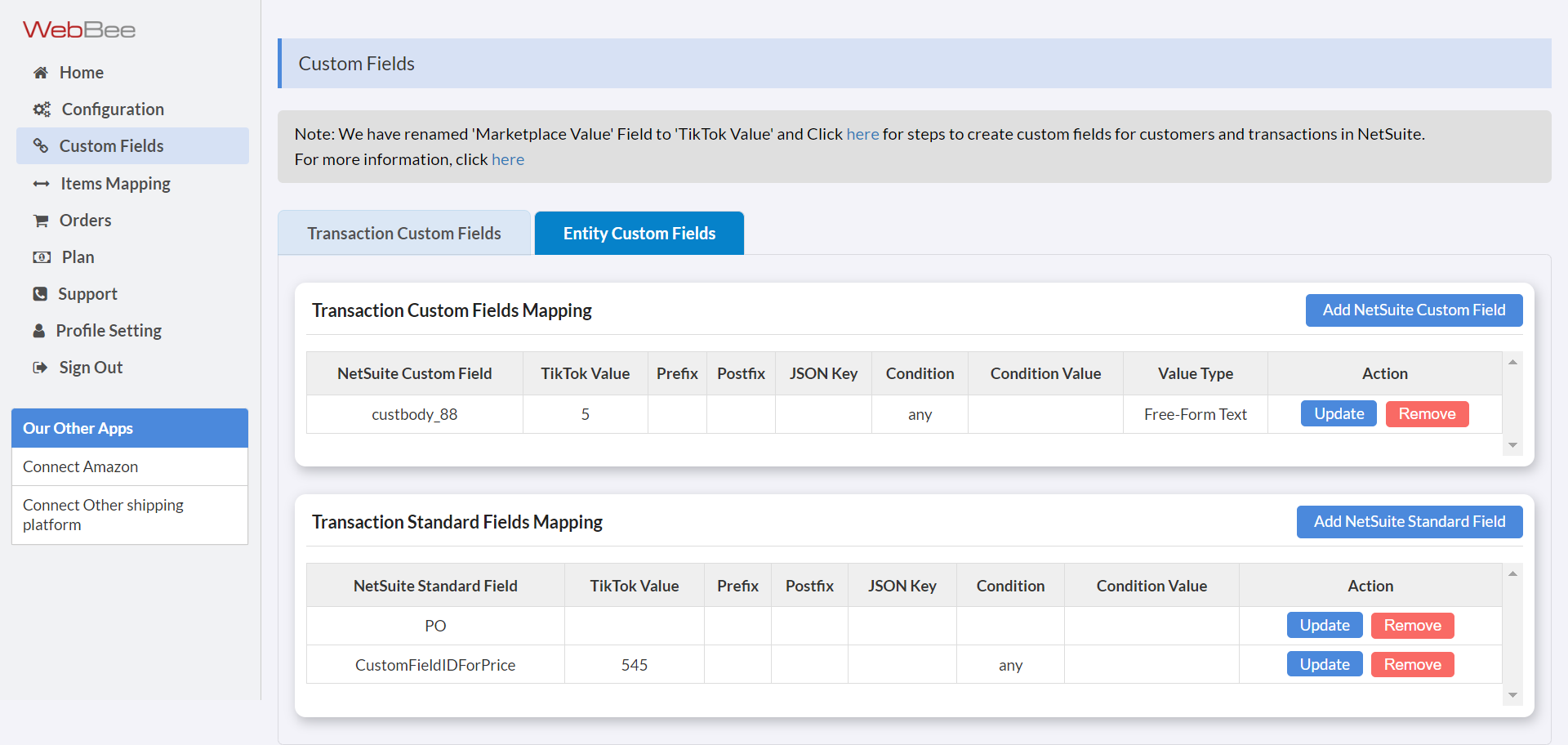Remove the CustomFieldIDForPrice mapping

point(1412,664)
